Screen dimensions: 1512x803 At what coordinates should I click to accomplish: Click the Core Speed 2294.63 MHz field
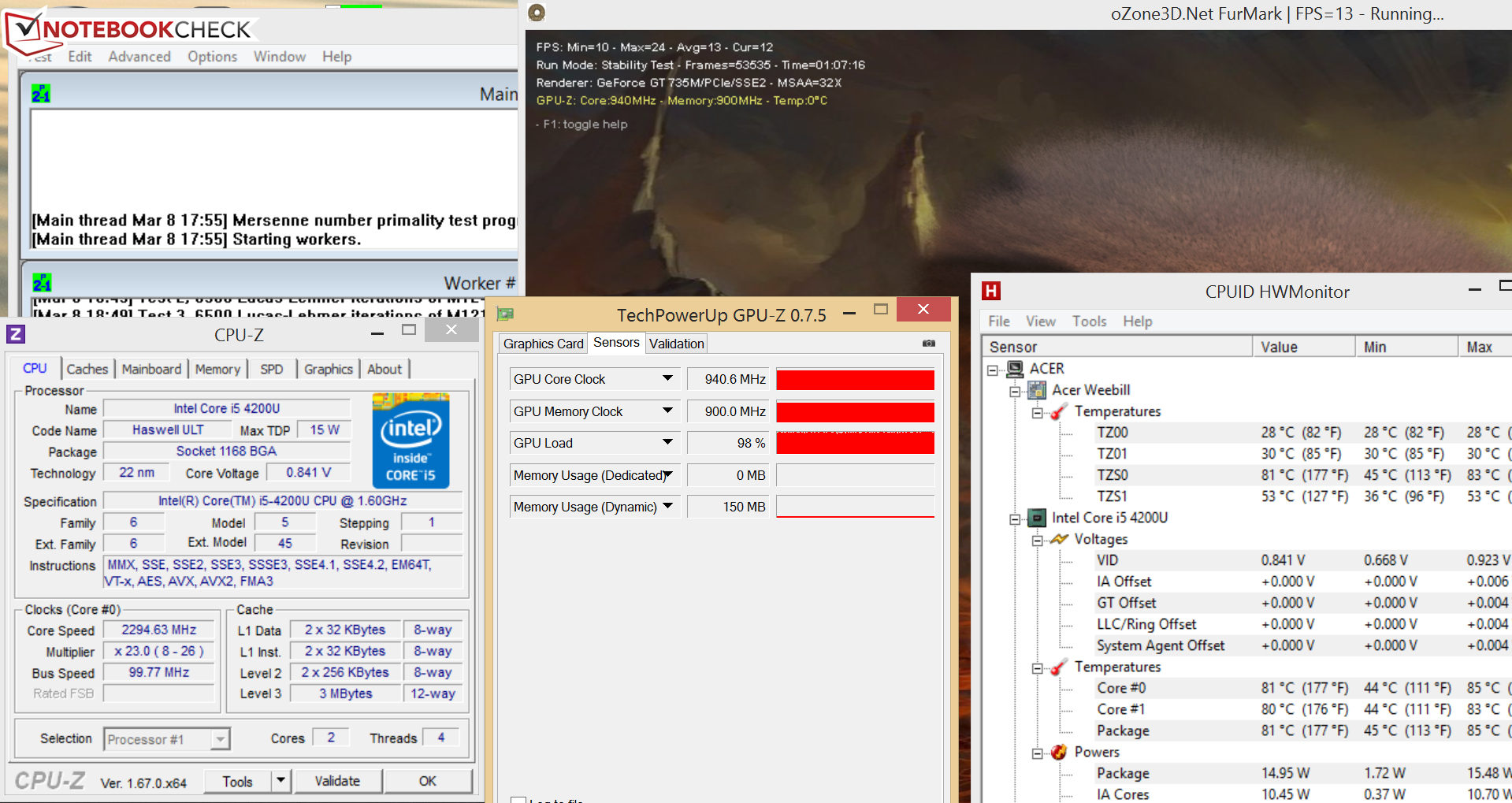(x=159, y=630)
